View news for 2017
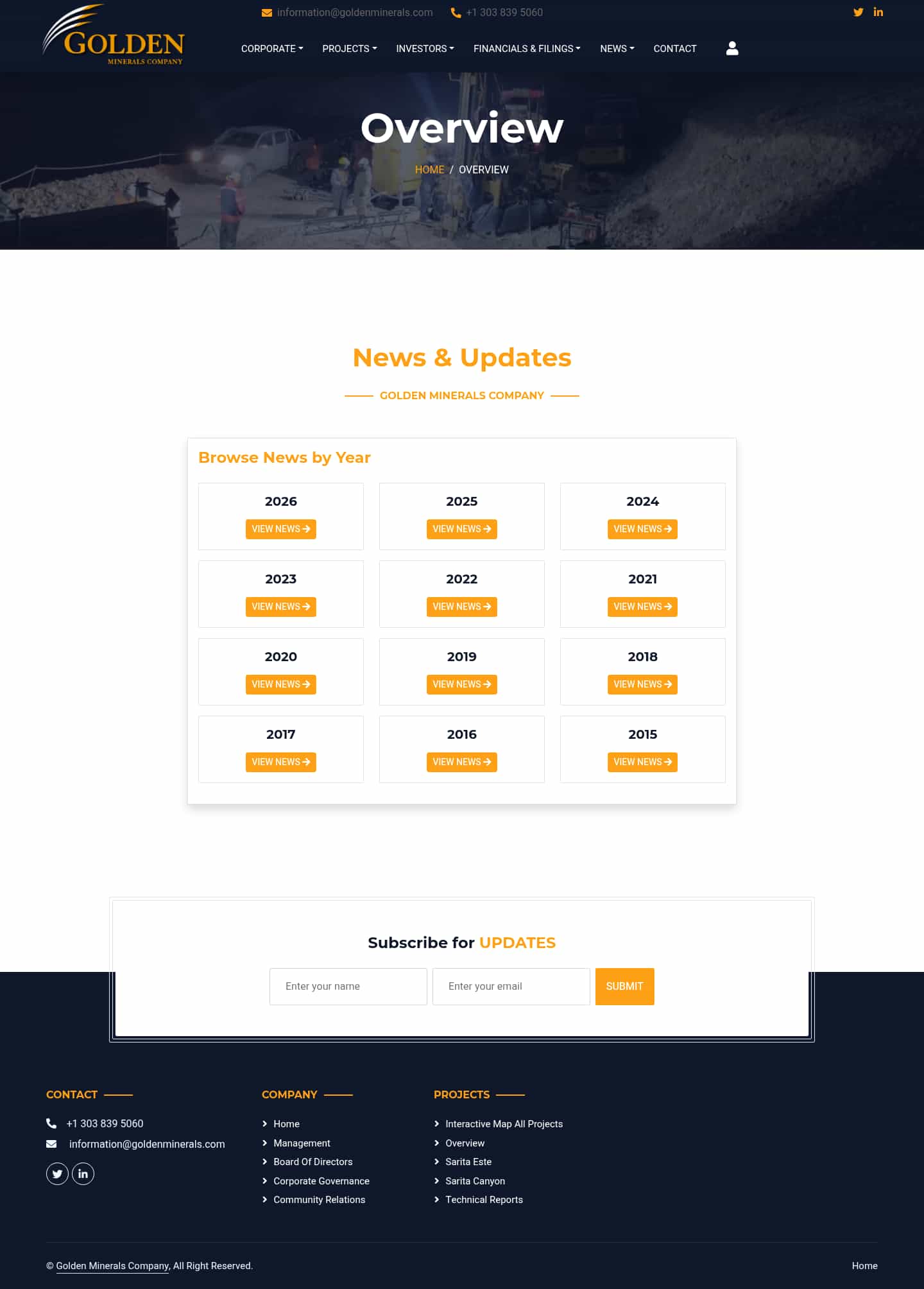Viewport: 924px width, 1289px height. pos(281,762)
